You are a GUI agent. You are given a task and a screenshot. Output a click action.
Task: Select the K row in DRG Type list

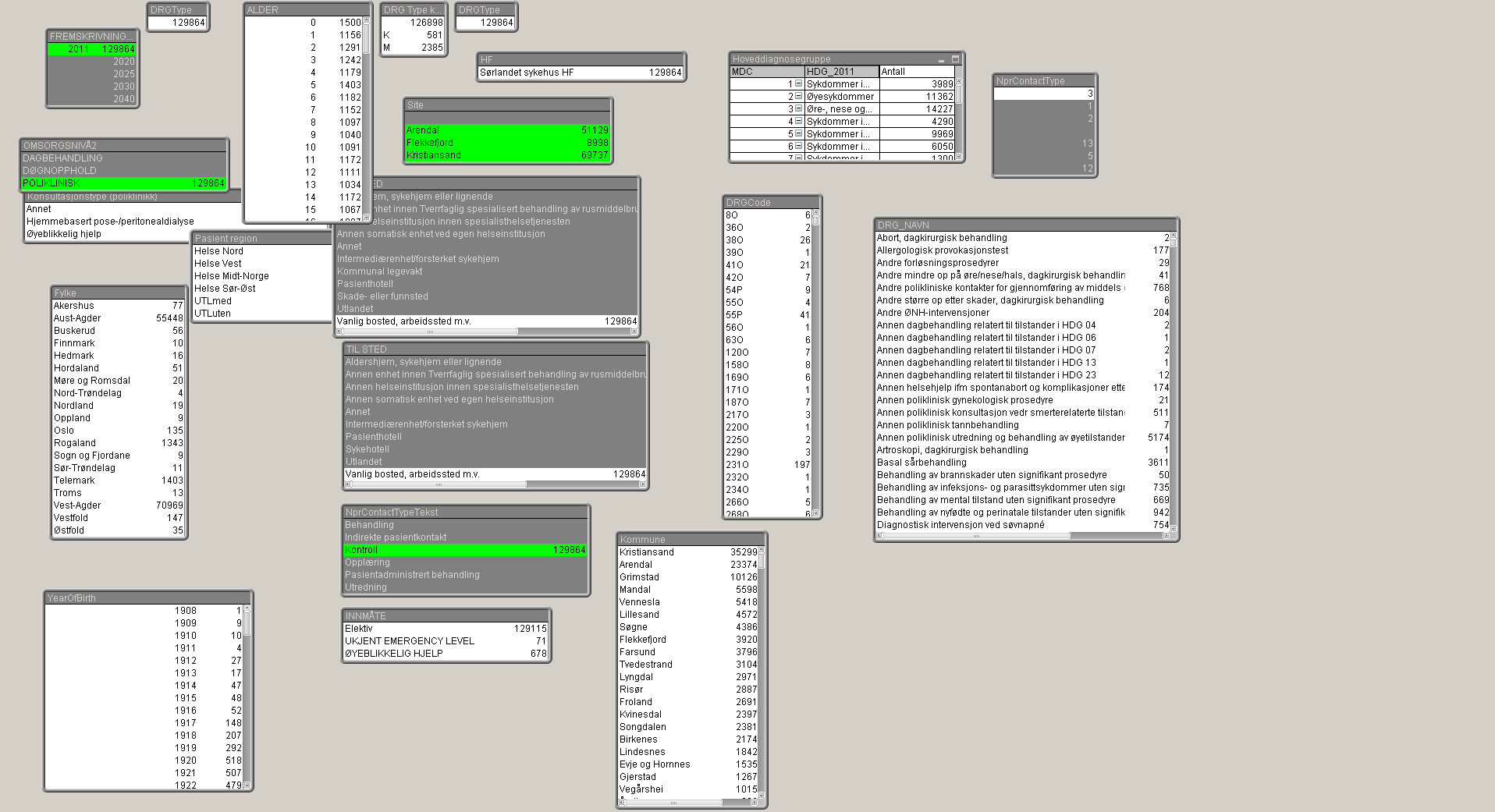click(x=413, y=35)
